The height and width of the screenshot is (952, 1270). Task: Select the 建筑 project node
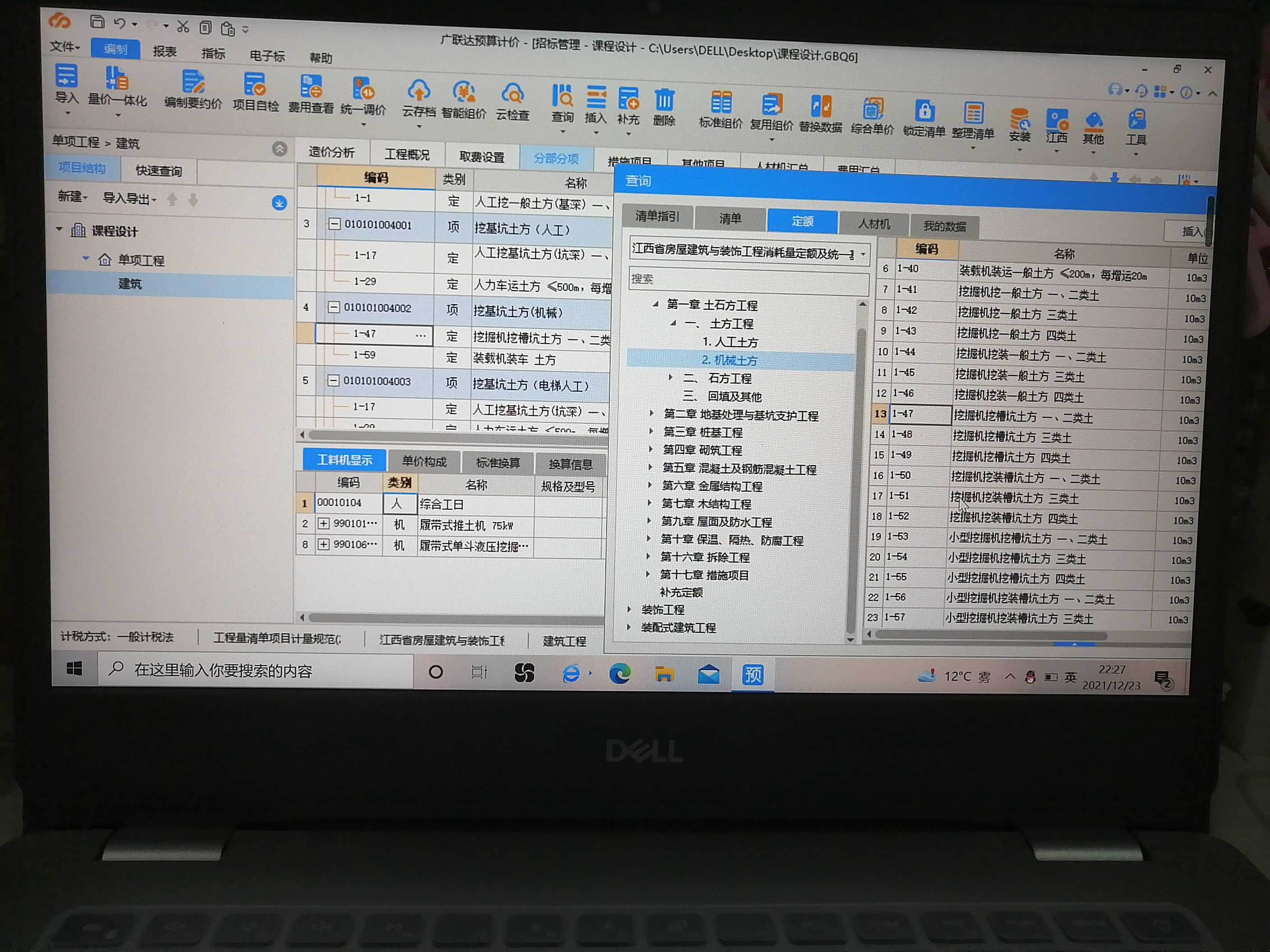click(x=130, y=284)
